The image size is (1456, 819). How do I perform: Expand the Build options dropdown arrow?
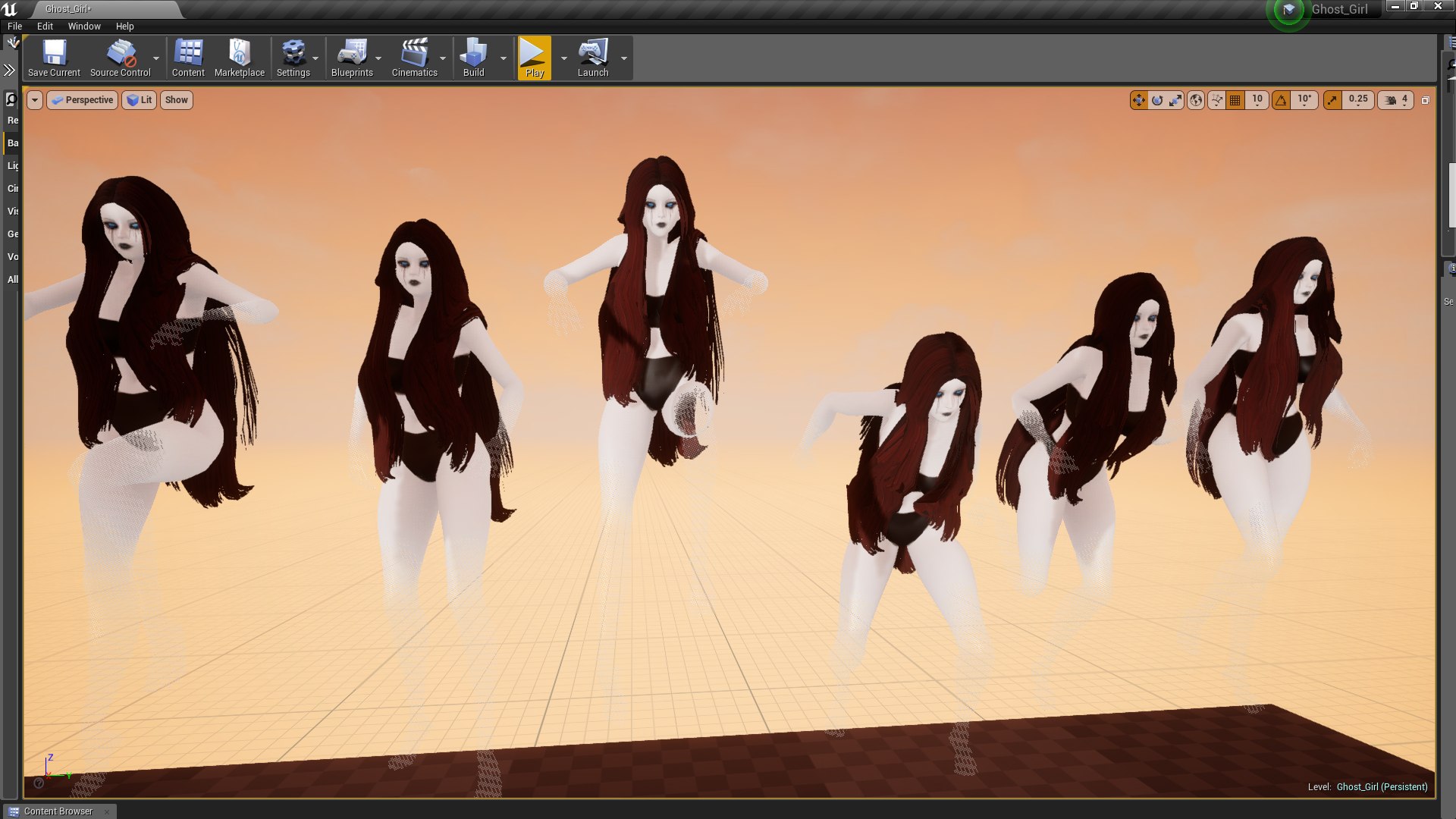[x=503, y=58]
